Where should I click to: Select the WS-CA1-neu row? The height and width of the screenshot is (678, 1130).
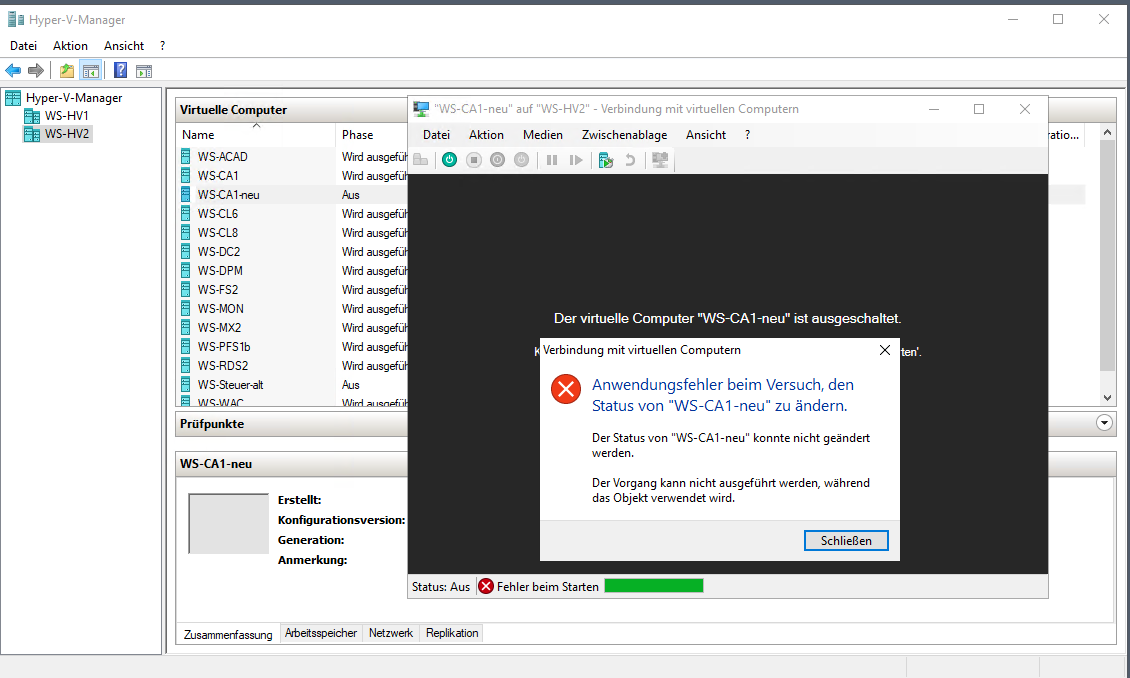pos(293,195)
